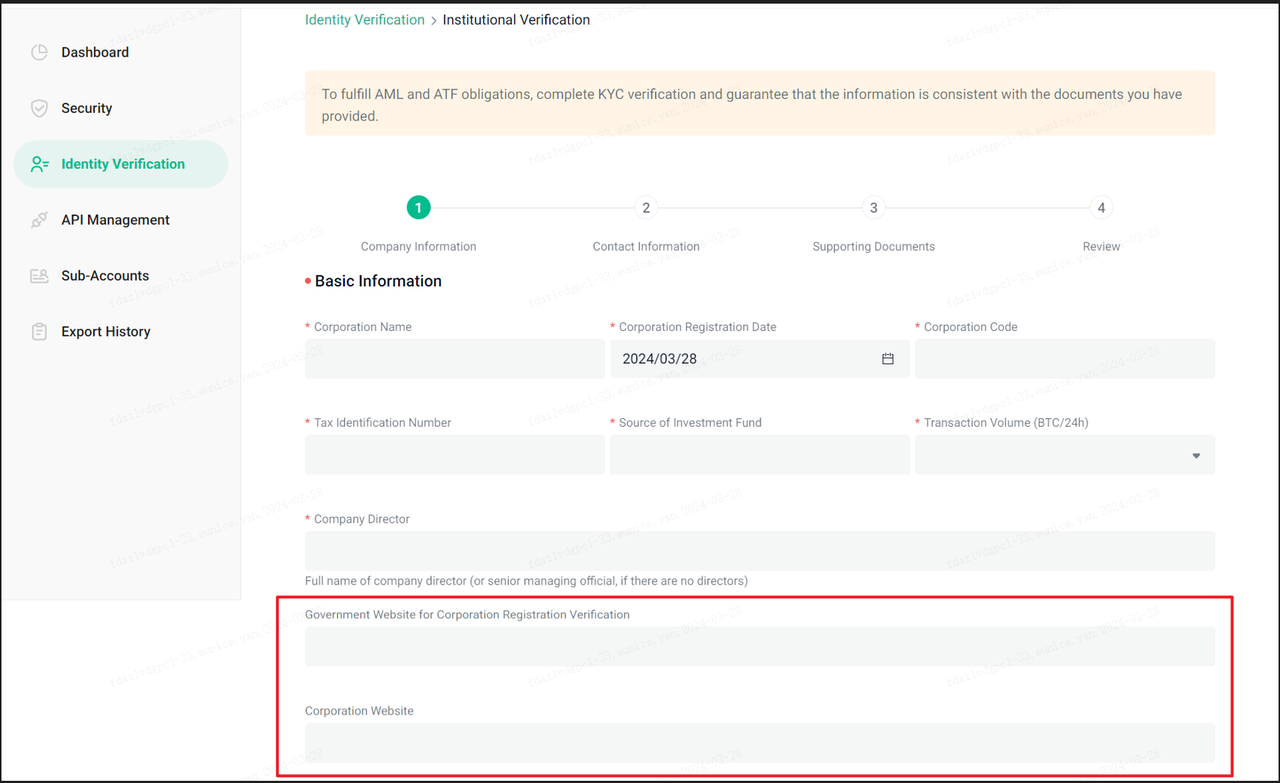
Task: Go to Sub-Accounts in the sidebar
Action: coord(105,276)
